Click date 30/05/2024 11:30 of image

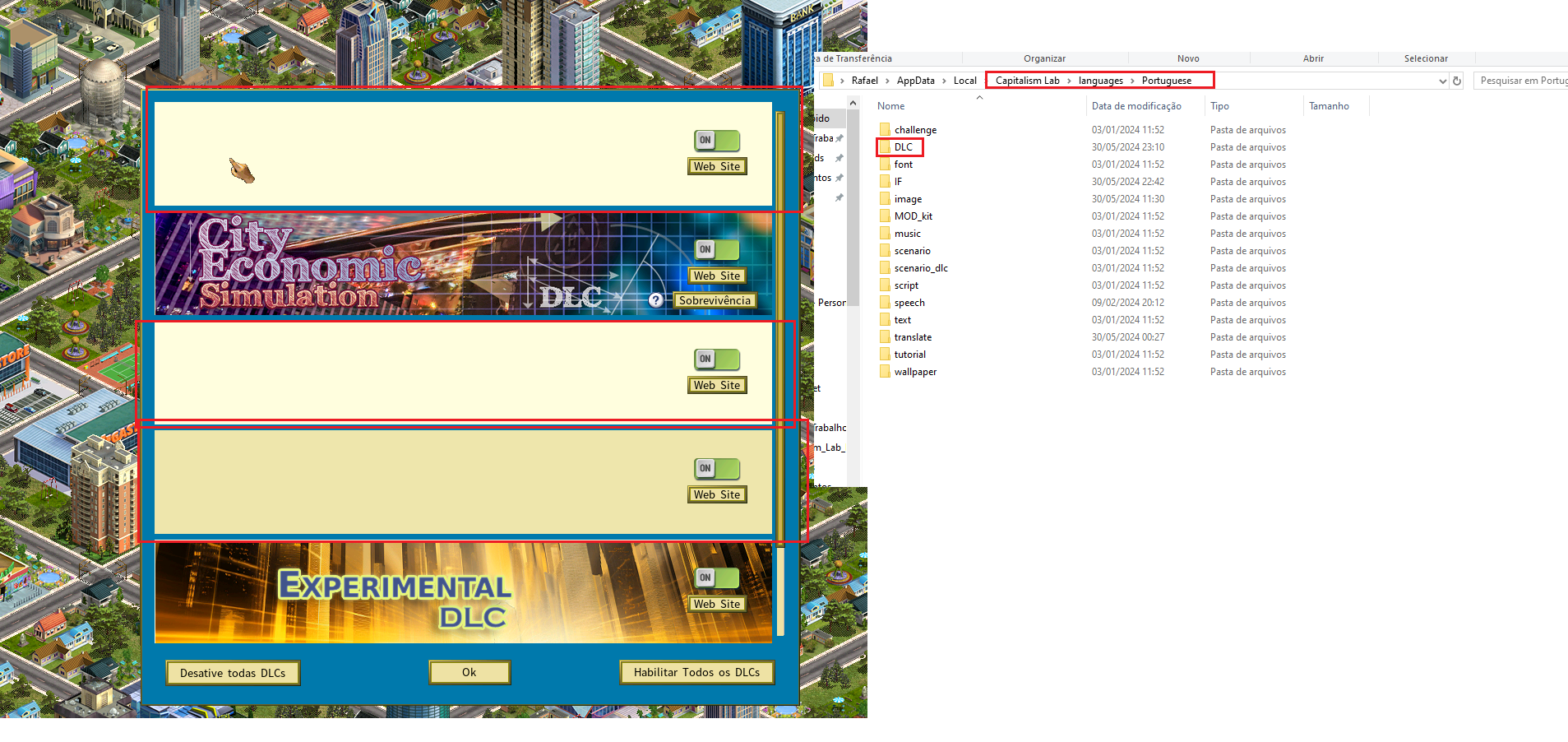coord(1127,199)
